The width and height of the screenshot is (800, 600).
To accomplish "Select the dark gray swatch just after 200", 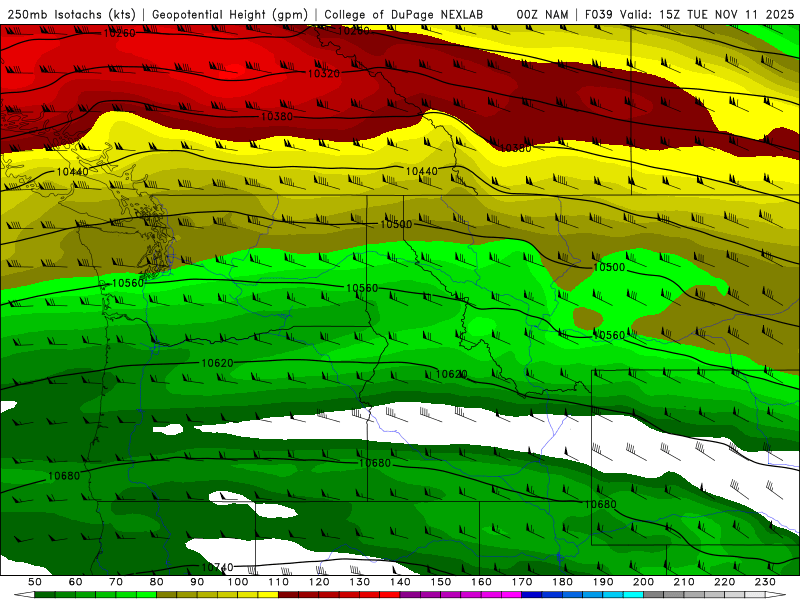I will coord(654,595).
